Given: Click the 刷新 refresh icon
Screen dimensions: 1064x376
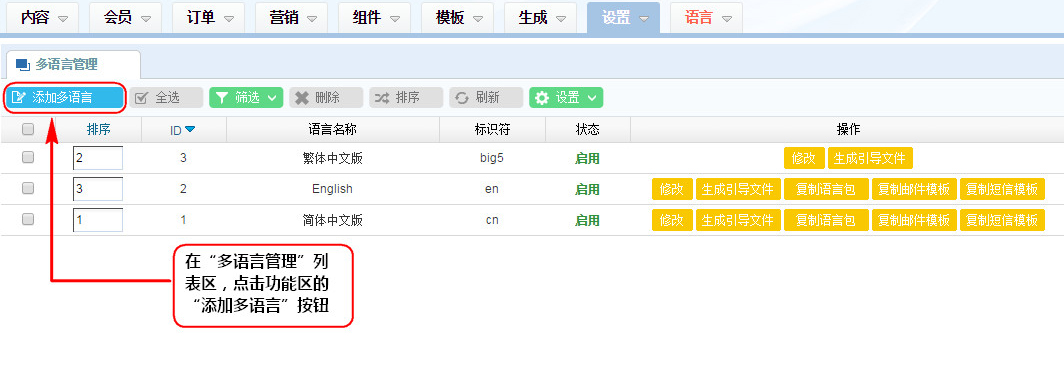Looking at the screenshot, I should [x=462, y=98].
